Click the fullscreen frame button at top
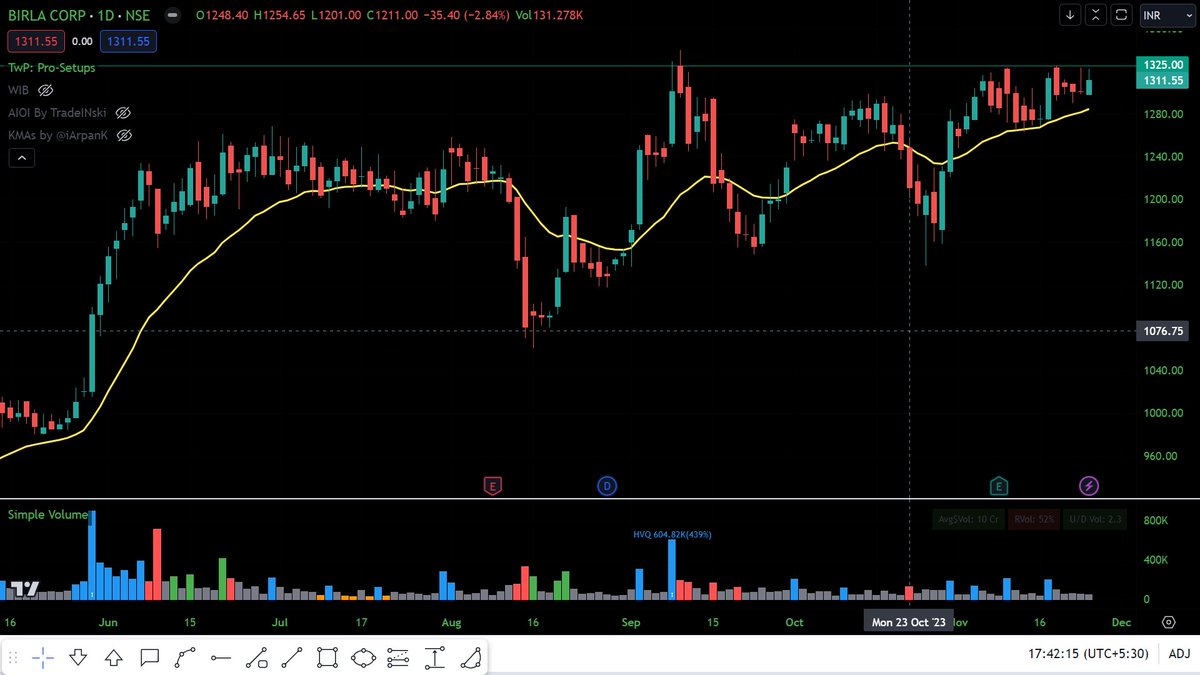 [1122, 15]
